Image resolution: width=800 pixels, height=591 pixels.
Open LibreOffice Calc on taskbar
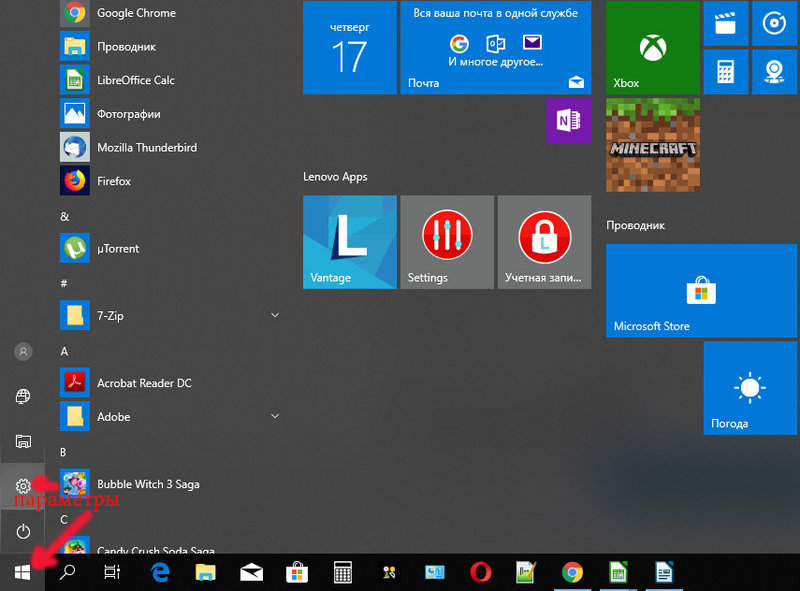click(x=618, y=573)
